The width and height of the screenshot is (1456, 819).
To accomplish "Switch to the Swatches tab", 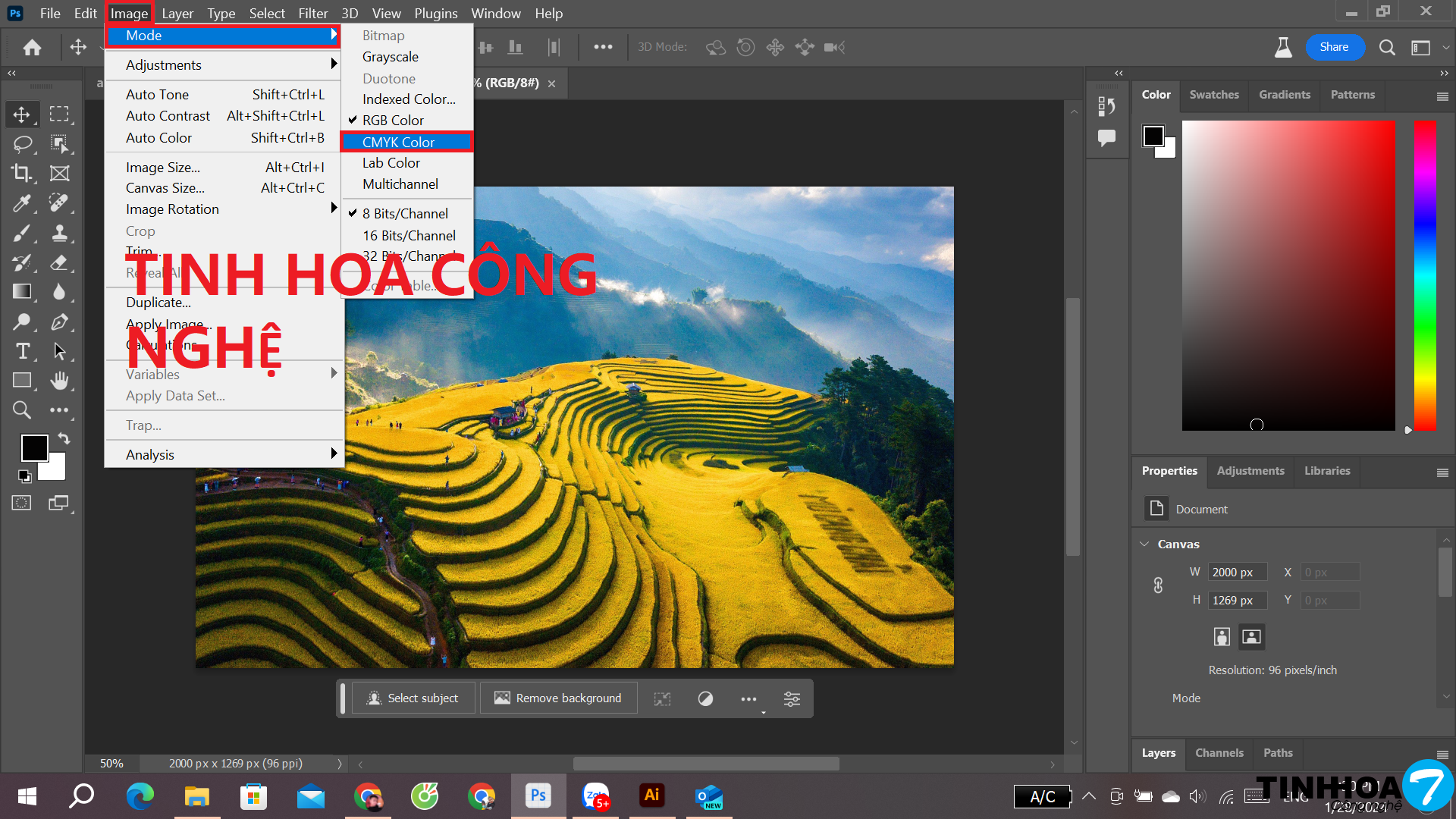I will pyautogui.click(x=1213, y=95).
